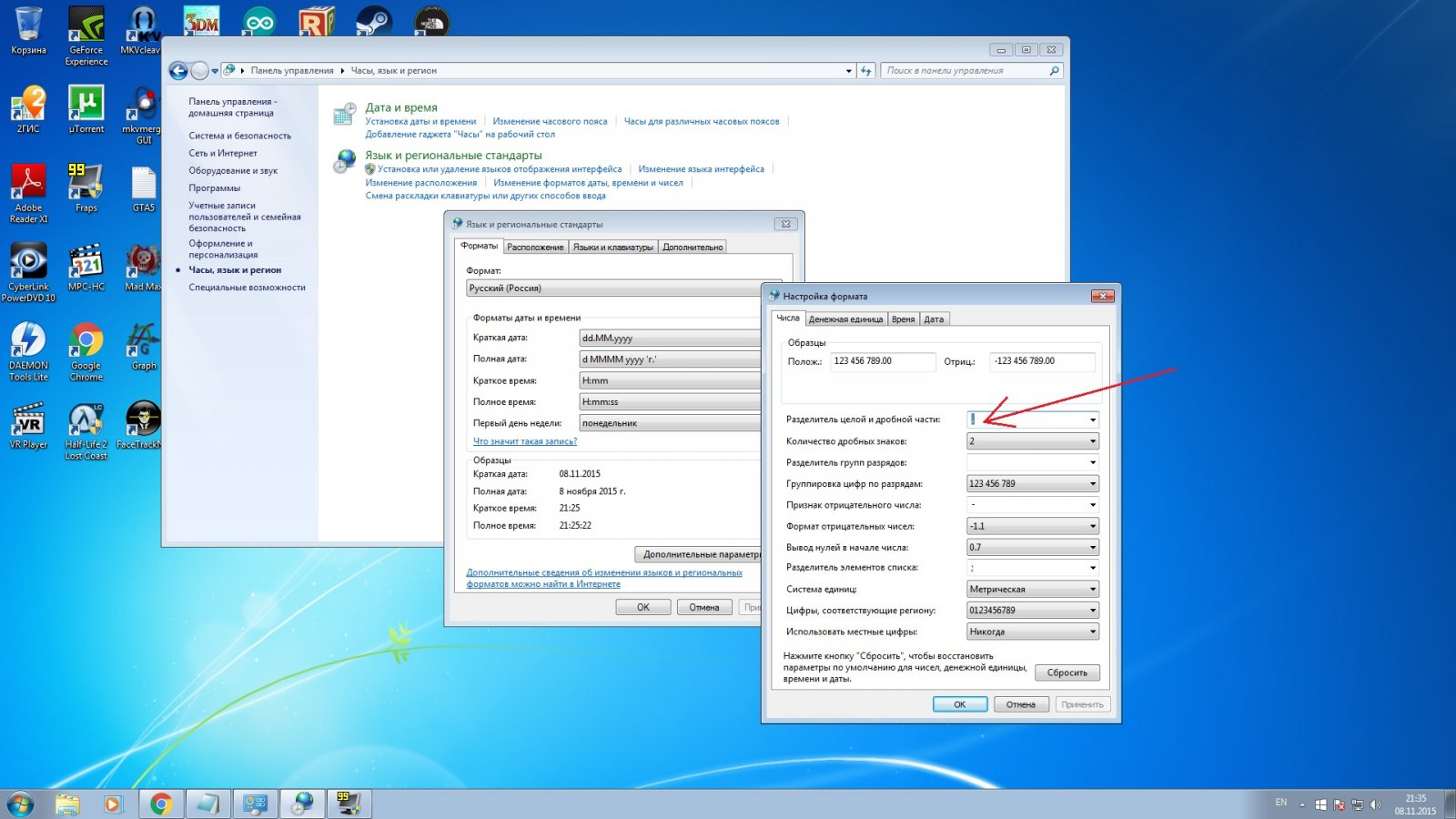Open the decimal separator dropdown

[1092, 420]
